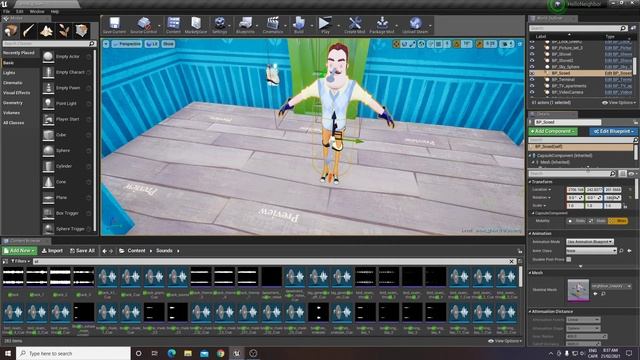Select the Paint mode brush icon

29,31
